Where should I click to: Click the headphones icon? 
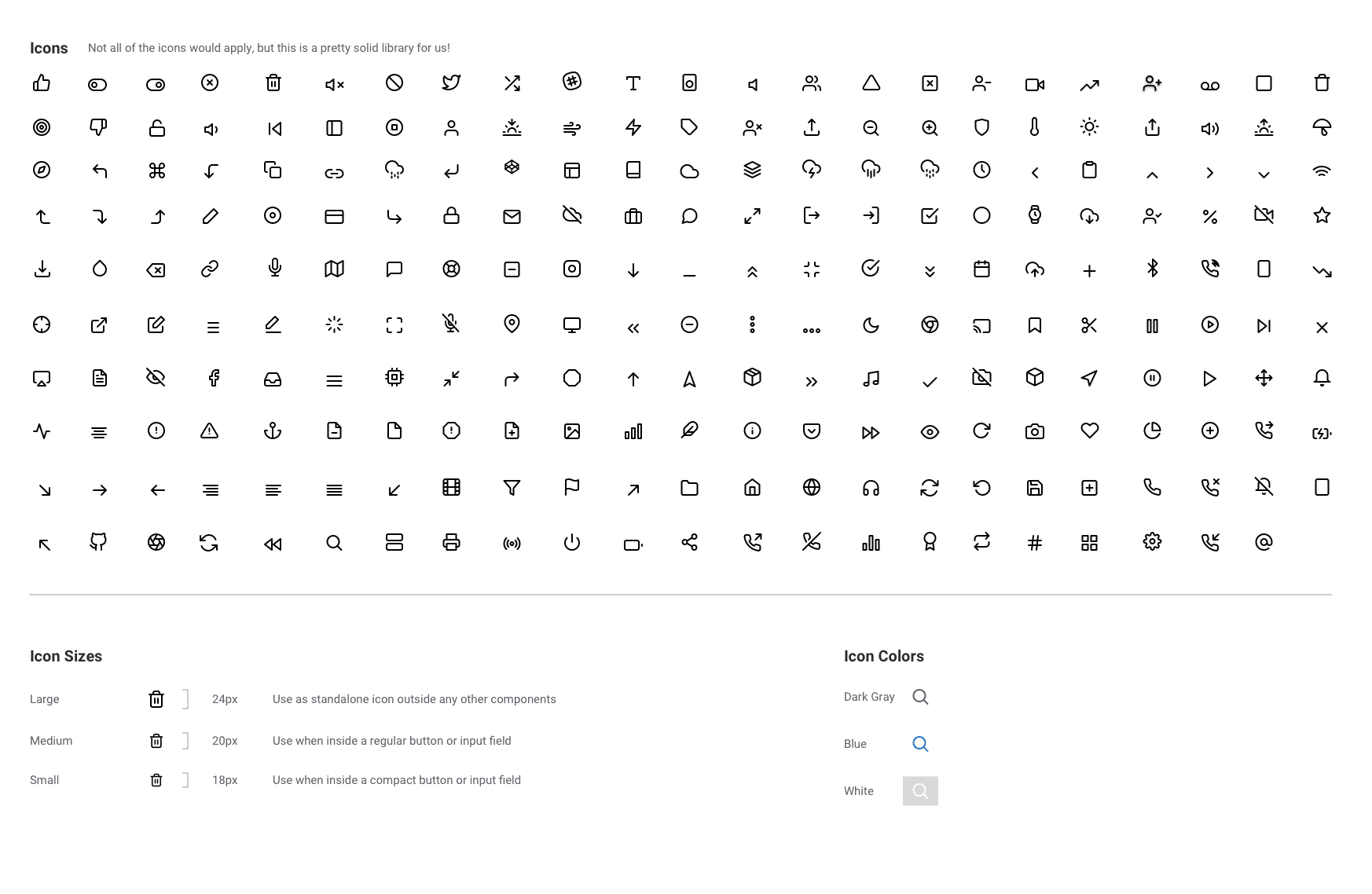[871, 488]
